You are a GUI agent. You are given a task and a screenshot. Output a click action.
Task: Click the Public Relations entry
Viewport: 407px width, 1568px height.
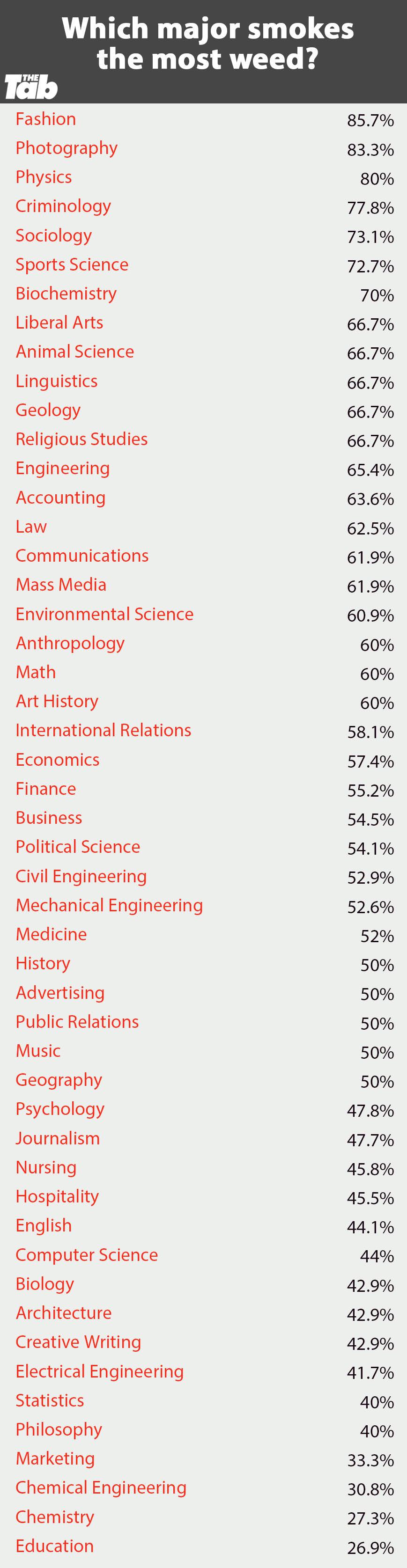click(x=77, y=1021)
